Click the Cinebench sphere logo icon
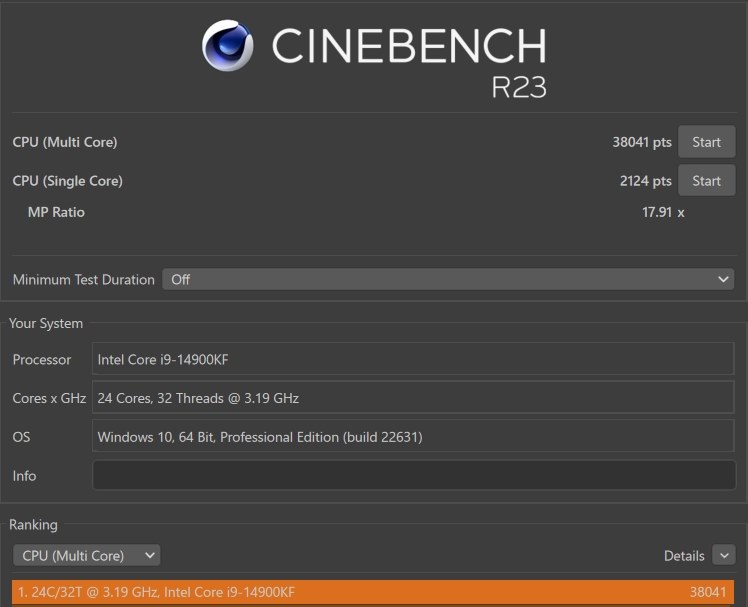The height and width of the screenshot is (607, 748). [x=228, y=45]
